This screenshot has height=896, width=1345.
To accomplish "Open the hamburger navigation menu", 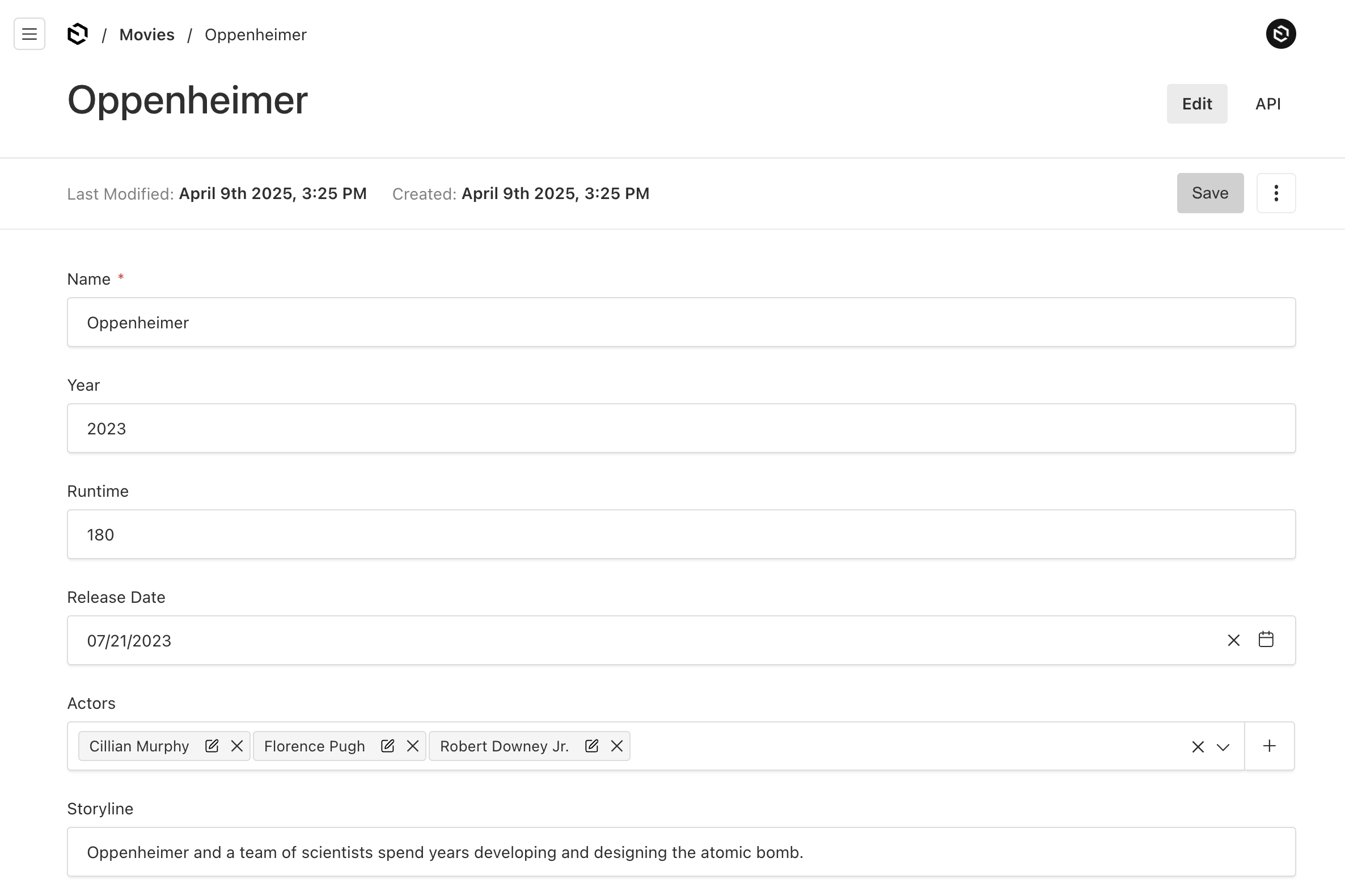I will [29, 34].
